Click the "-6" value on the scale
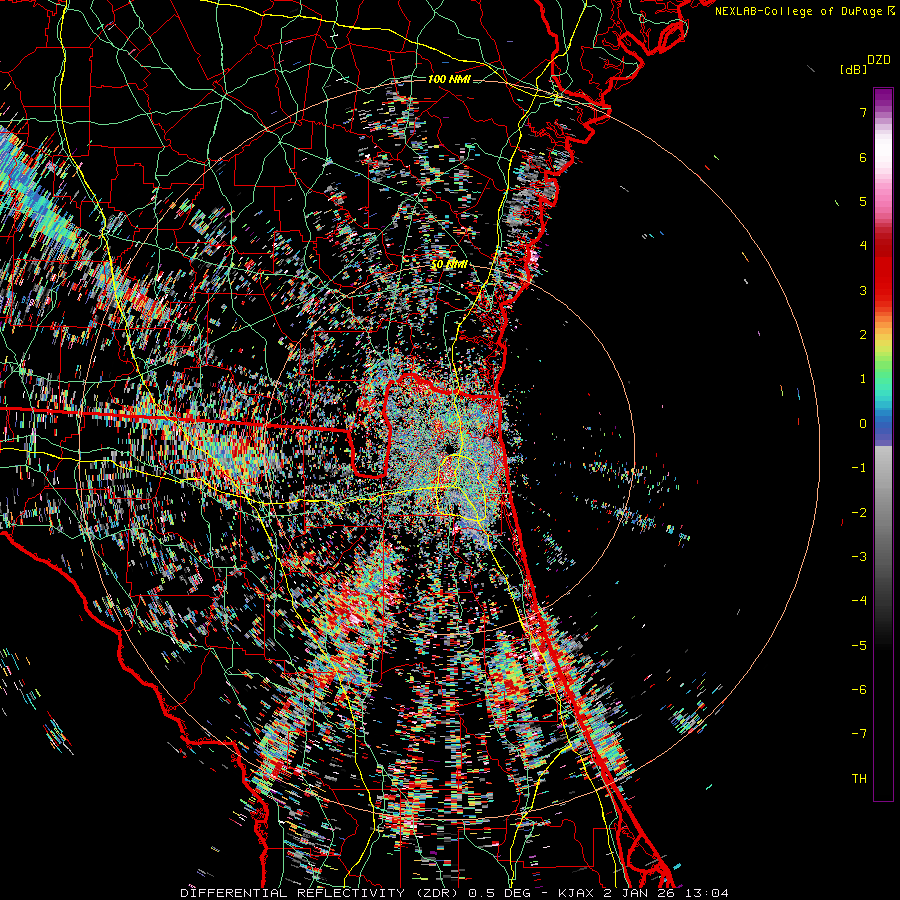Viewport: 900px width, 900px height. coord(859,690)
